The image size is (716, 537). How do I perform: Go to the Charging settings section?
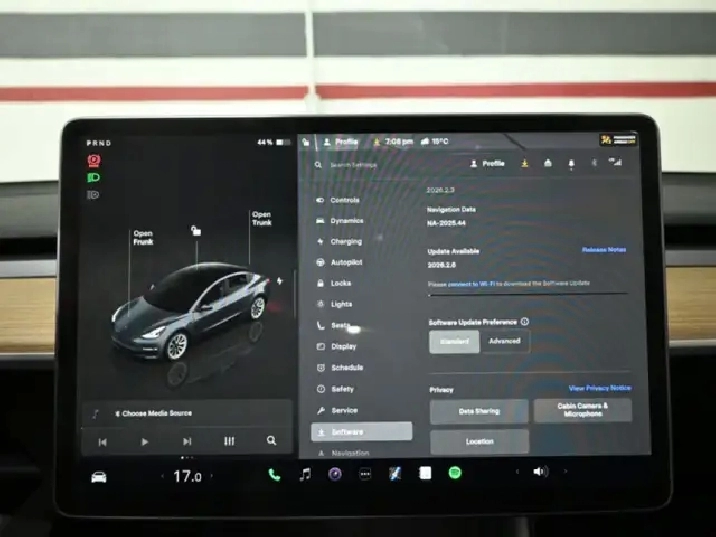click(x=346, y=241)
